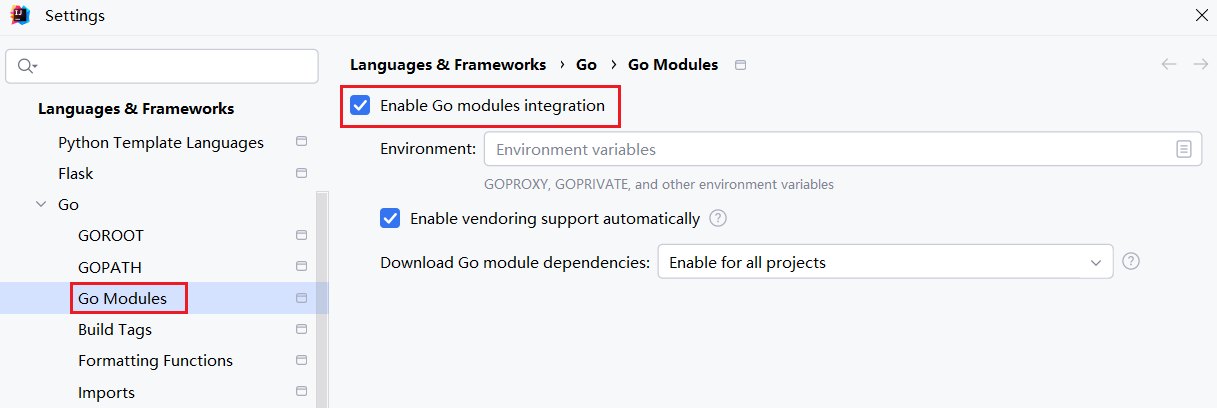Click the project-level icon beside Go Modules breadcrumb

click(740, 65)
